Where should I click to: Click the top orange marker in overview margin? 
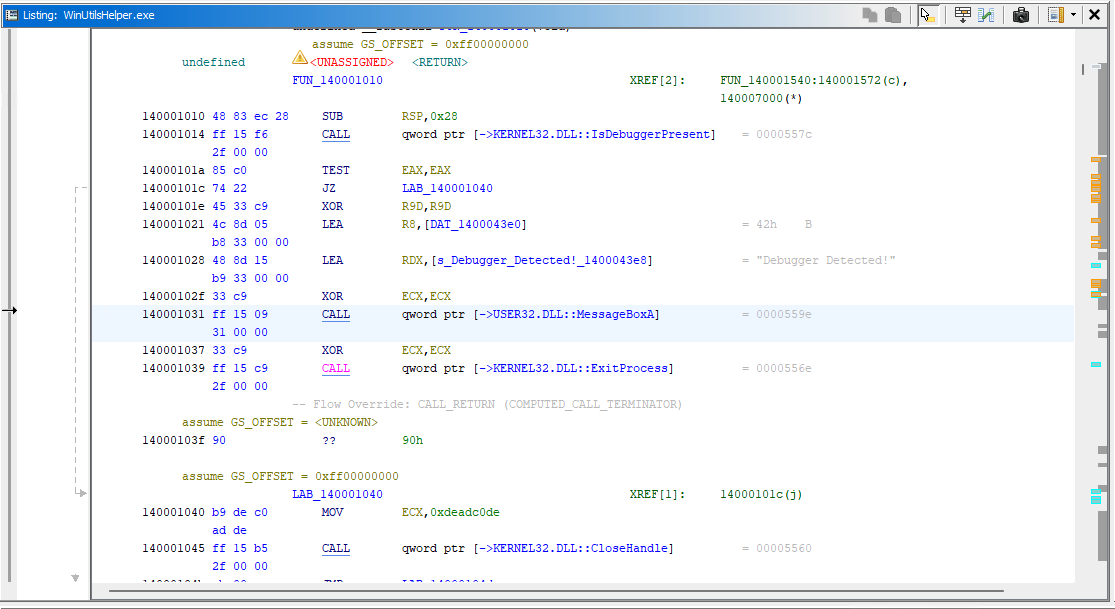[x=1096, y=159]
